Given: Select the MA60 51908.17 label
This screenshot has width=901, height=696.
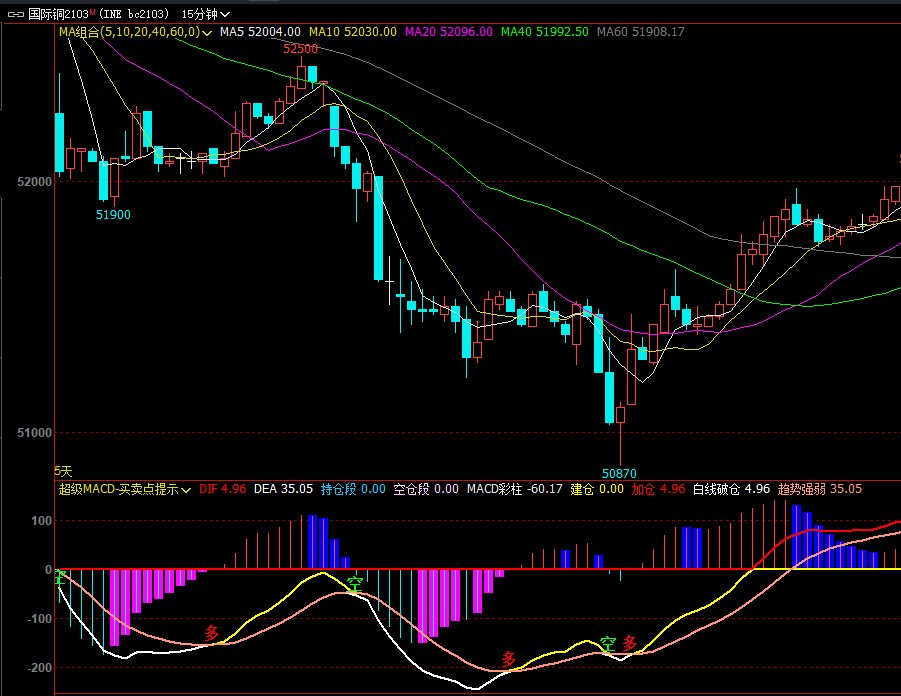Looking at the screenshot, I should click(x=641, y=32).
